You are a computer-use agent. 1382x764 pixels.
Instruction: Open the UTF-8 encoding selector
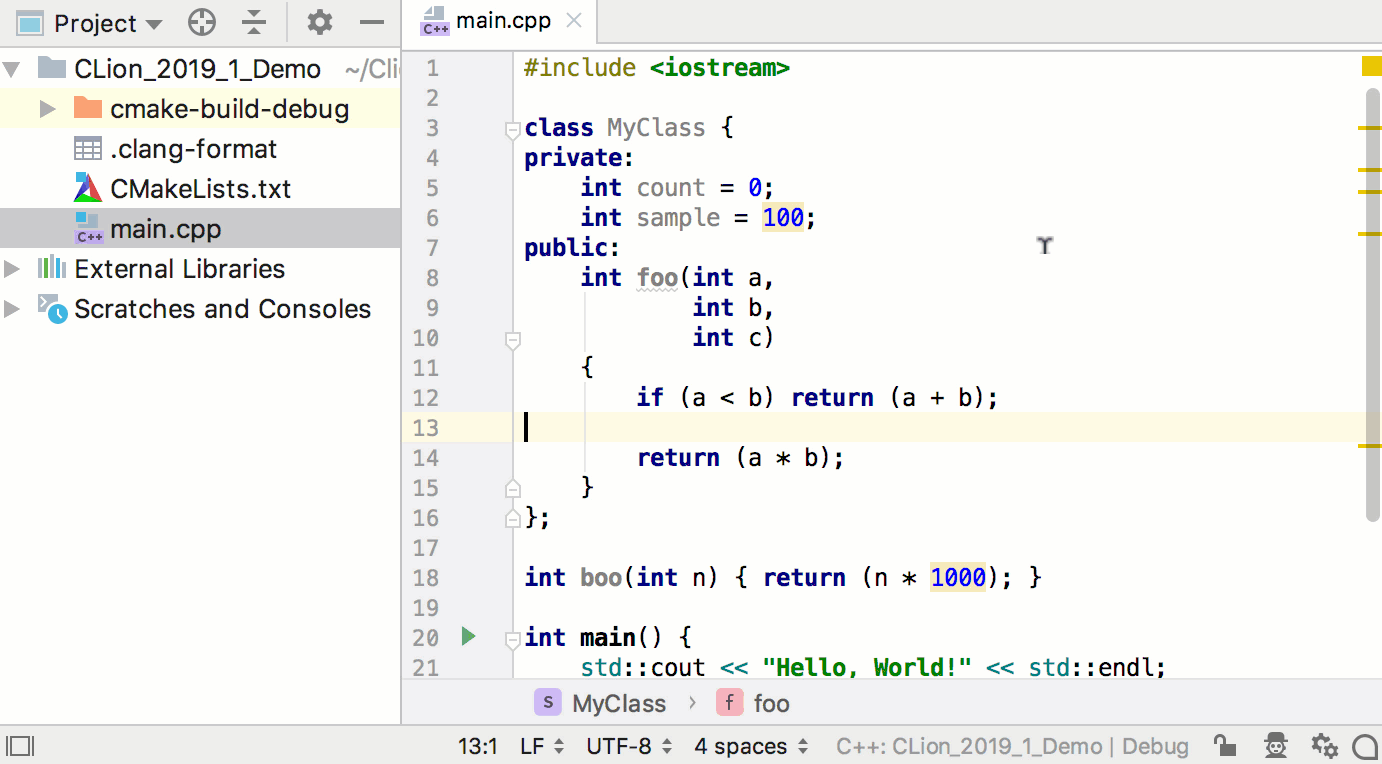pyautogui.click(x=628, y=746)
